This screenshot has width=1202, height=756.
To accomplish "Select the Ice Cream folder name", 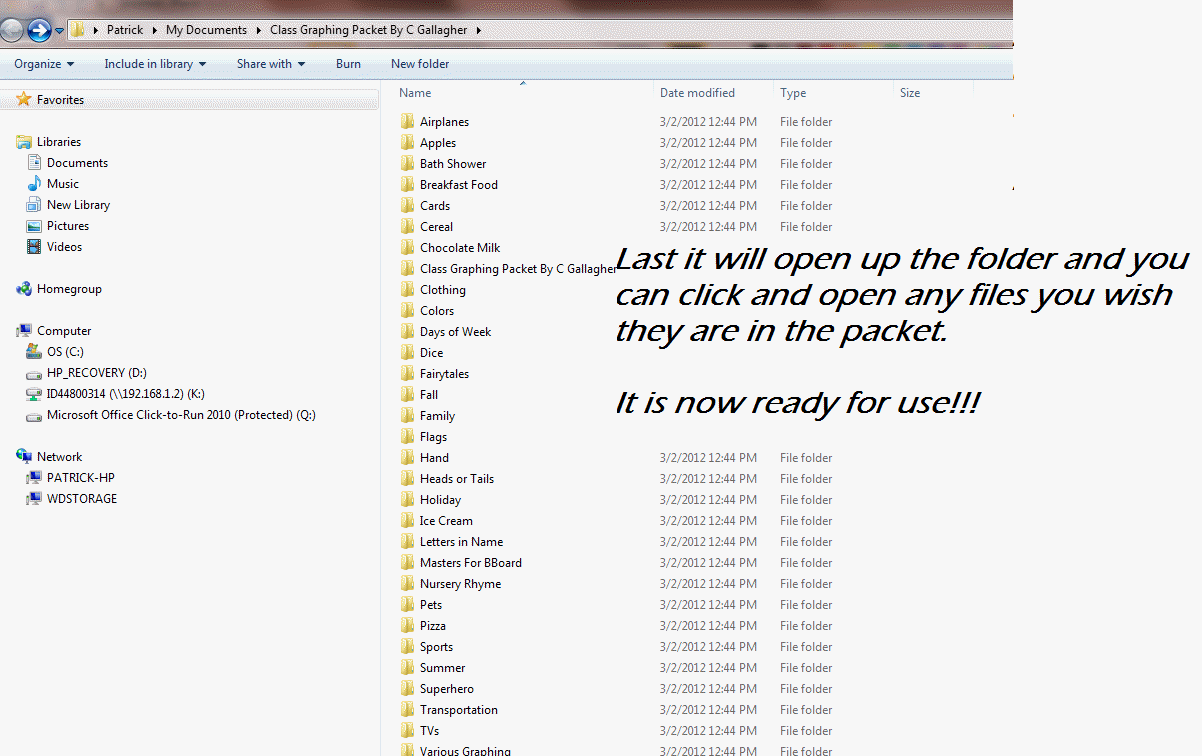I will (x=446, y=521).
